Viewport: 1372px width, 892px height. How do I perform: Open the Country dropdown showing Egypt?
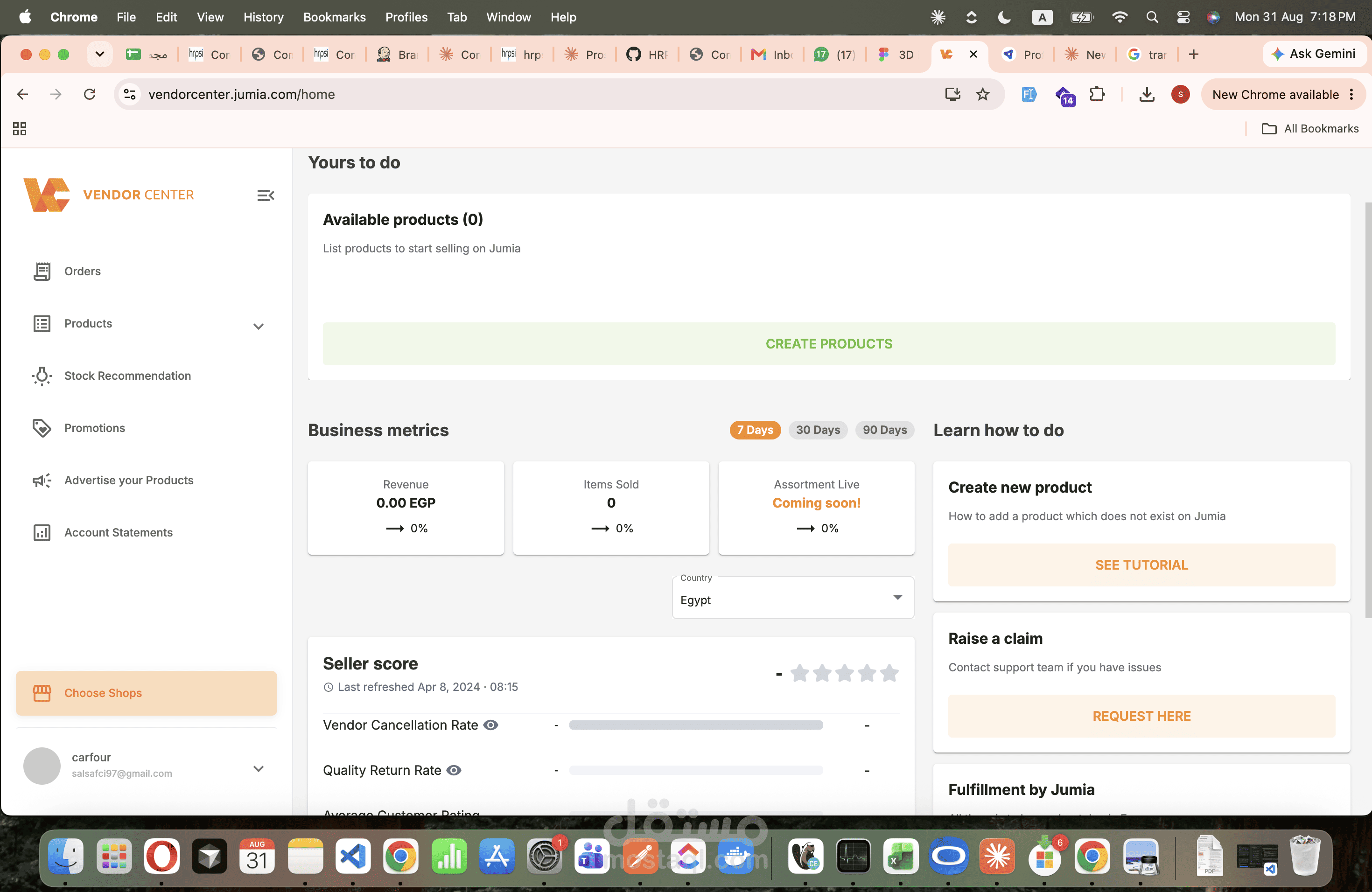click(x=793, y=598)
